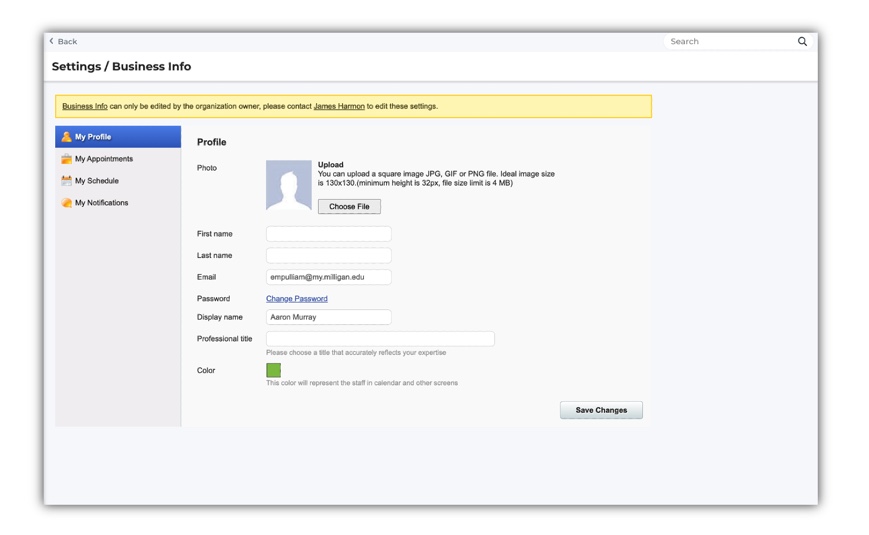This screenshot has width=869, height=535.
Task: Click the My Profile person icon
Action: 66,137
